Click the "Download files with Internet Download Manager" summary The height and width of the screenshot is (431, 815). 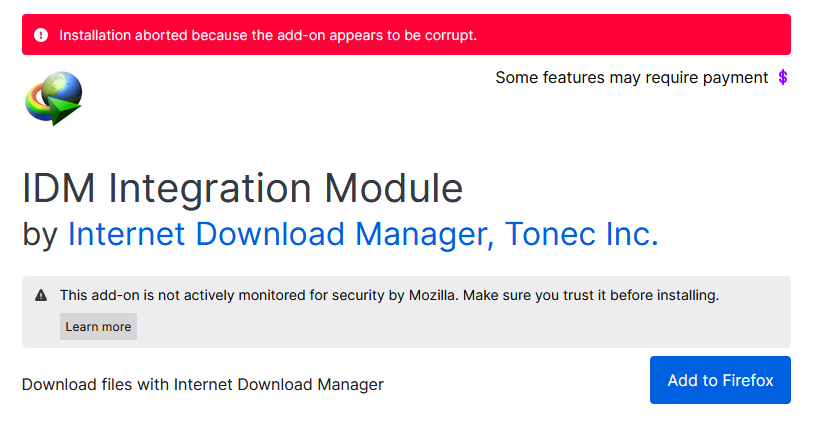(x=203, y=384)
